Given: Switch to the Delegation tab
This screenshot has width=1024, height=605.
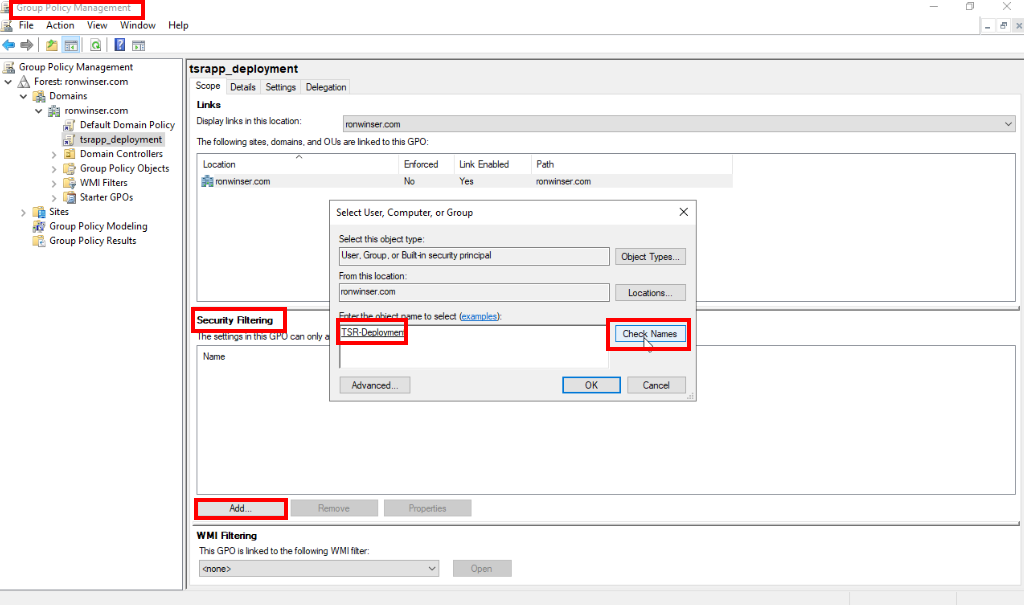Looking at the screenshot, I should click(326, 87).
